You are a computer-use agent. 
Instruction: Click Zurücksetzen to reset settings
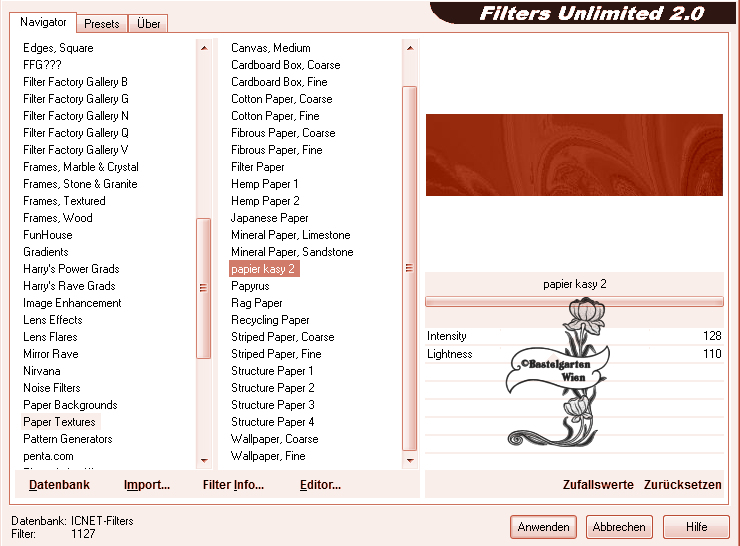pyautogui.click(x=682, y=485)
